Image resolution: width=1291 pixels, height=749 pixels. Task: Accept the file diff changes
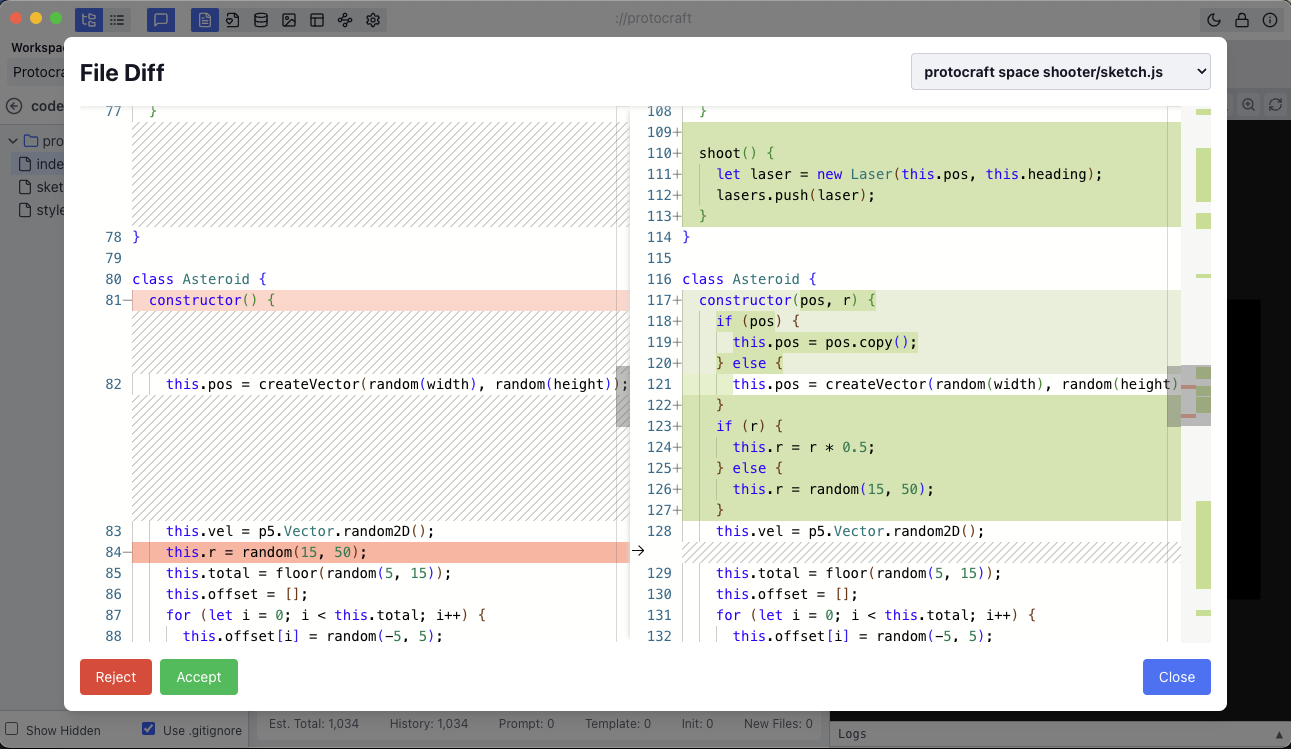click(198, 677)
